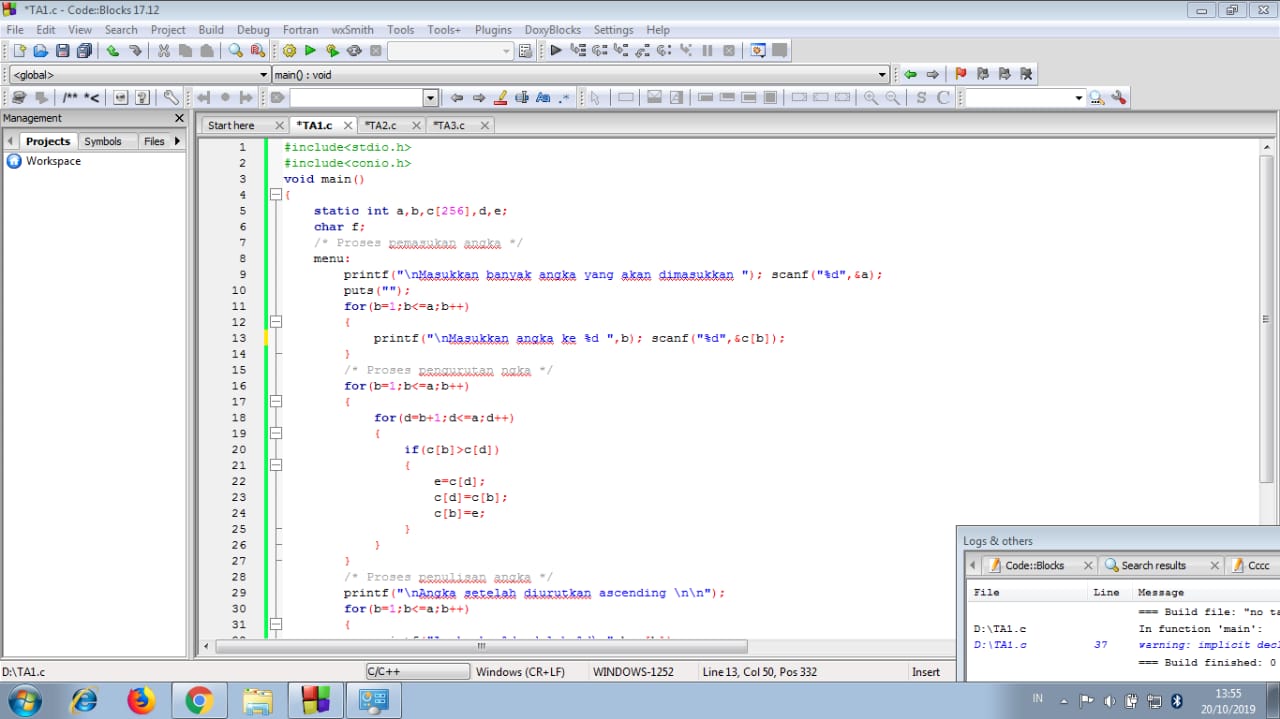Viewport: 1280px width, 719px height.
Task: Toggle bookmark with the red flag icon
Action: [x=961, y=74]
